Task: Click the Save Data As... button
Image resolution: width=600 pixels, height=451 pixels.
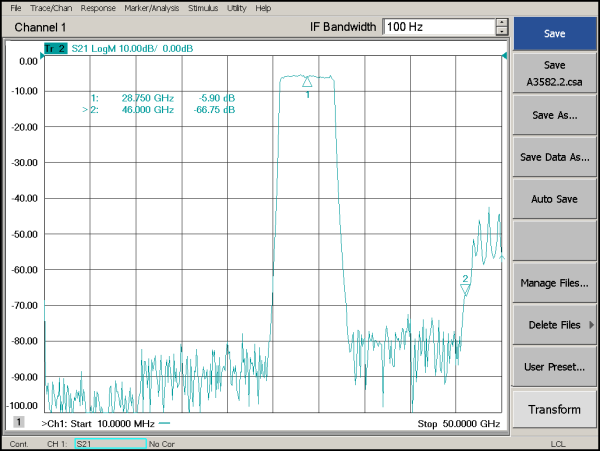Action: click(554, 157)
